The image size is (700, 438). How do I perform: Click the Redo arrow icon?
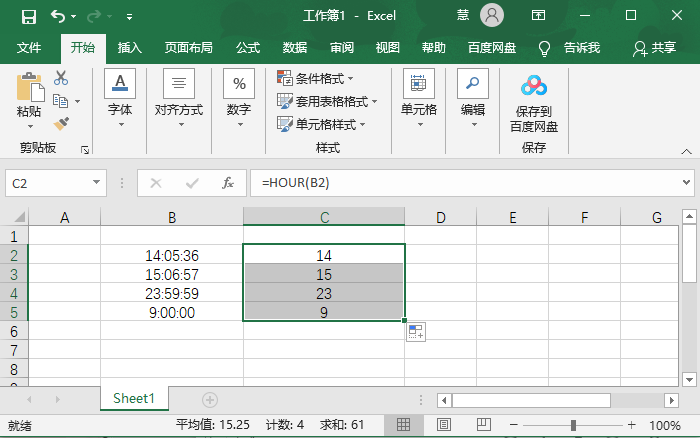[x=94, y=17]
